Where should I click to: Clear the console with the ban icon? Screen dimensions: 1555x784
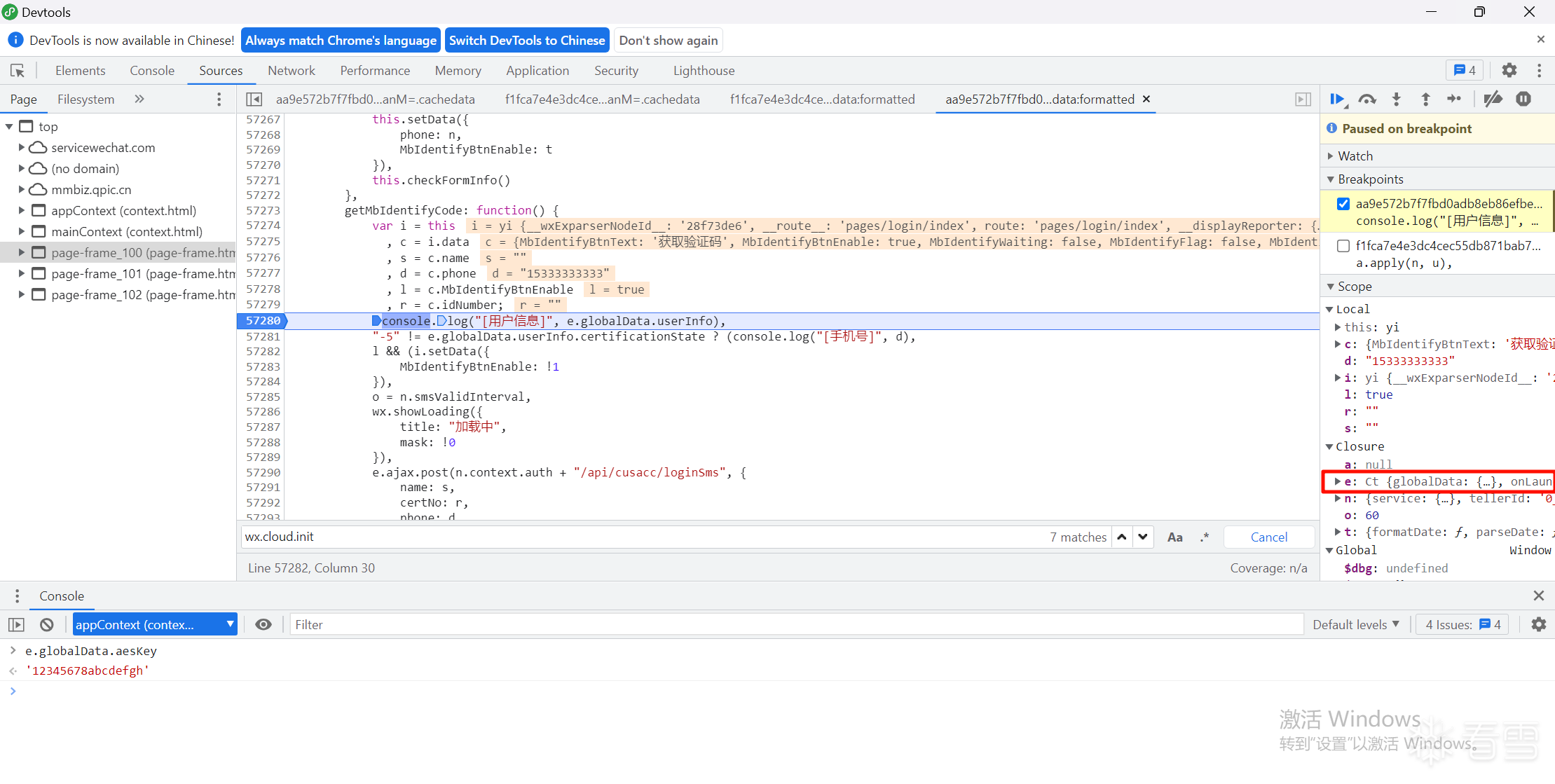[x=47, y=624]
